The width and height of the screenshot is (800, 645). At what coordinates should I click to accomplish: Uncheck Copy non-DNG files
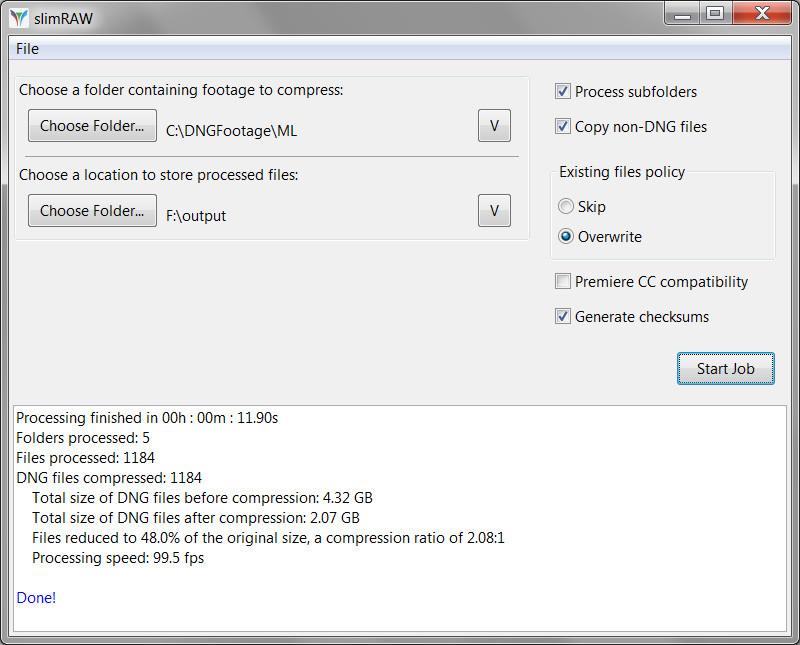coord(562,126)
